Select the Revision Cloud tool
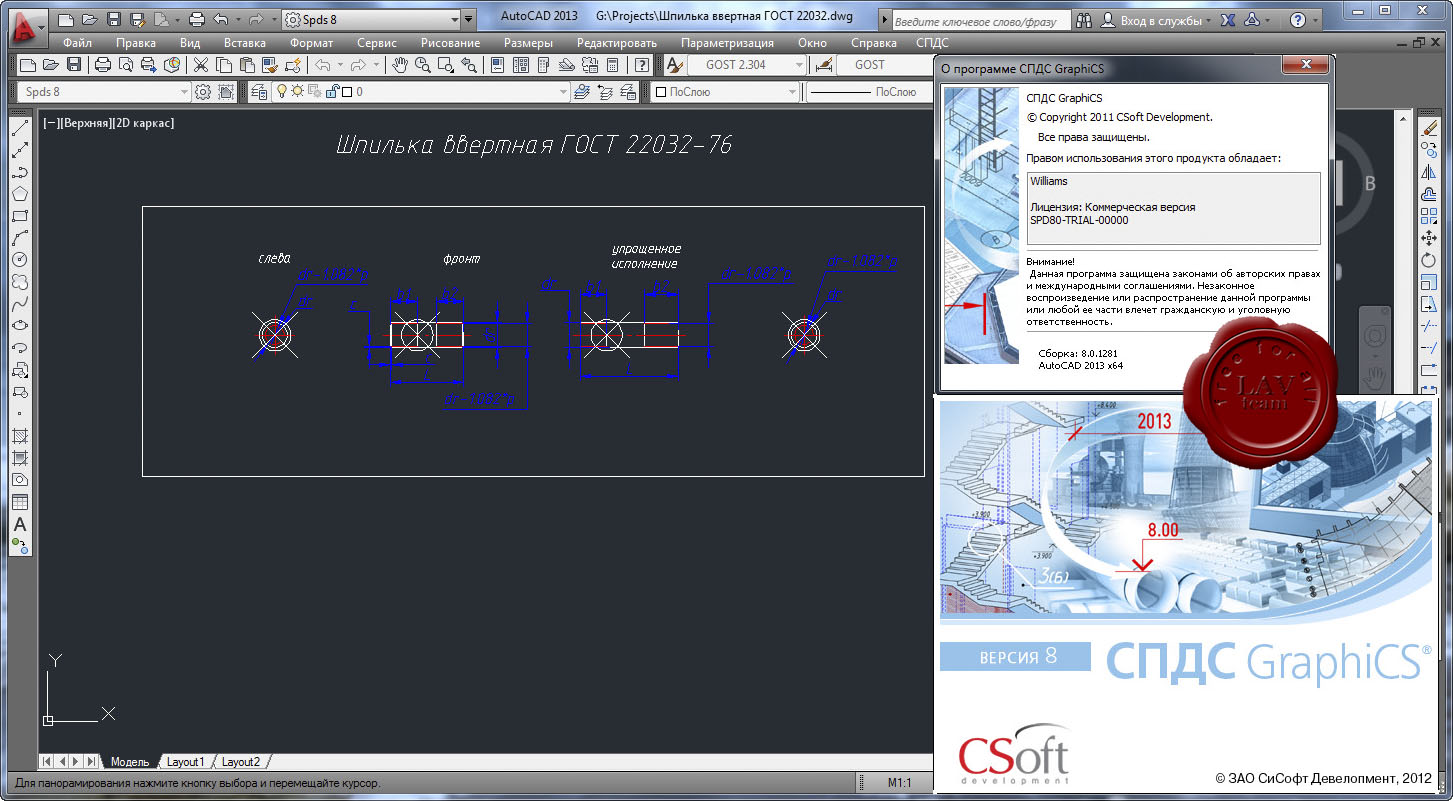This screenshot has height=801, width=1453. click(x=19, y=282)
